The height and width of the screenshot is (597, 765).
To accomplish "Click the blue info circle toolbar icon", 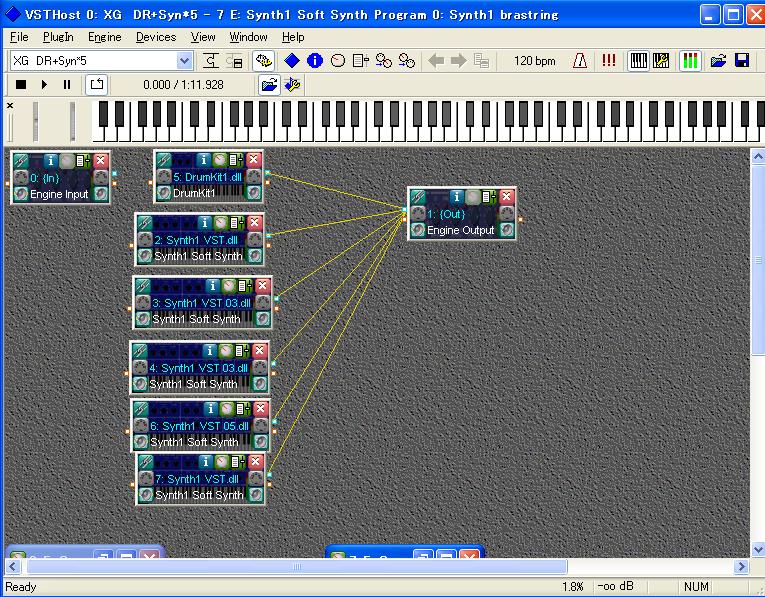I will [x=315, y=61].
